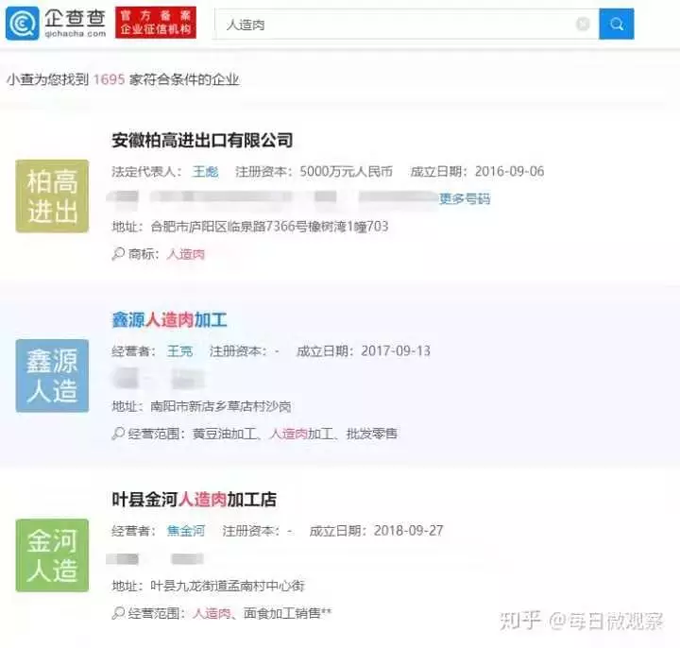
Task: Click legal representative 王彪 link
Action: [205, 171]
